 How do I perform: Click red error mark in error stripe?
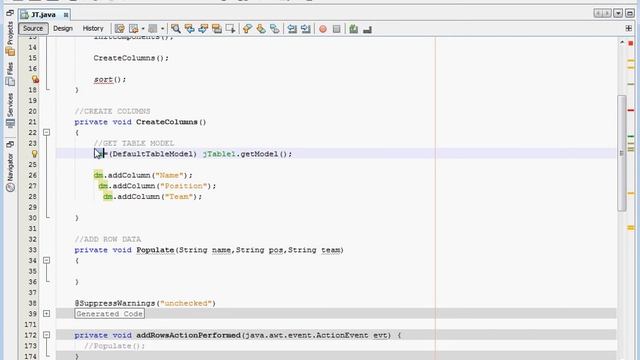(x=631, y=110)
